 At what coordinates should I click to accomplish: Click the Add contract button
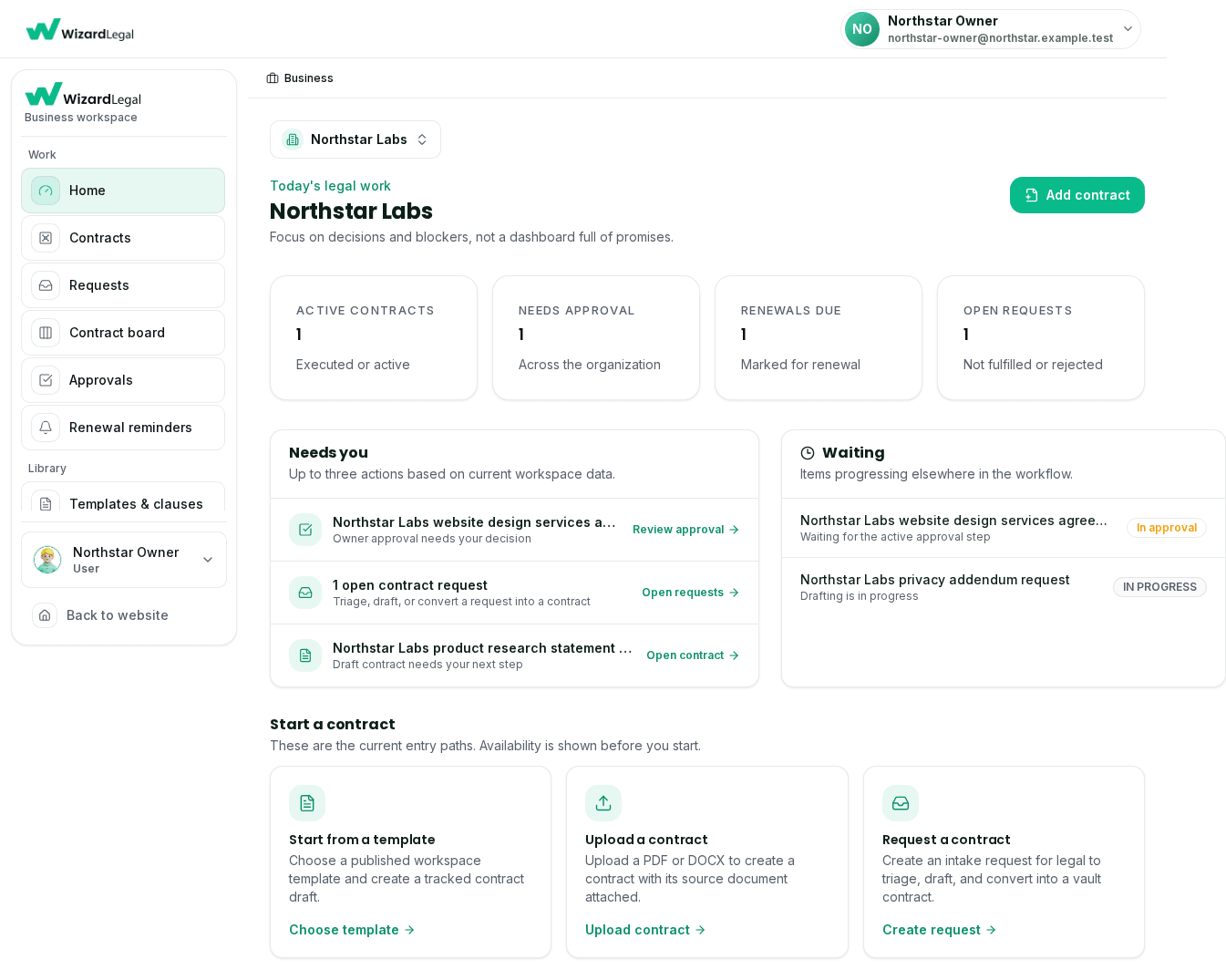(1077, 195)
